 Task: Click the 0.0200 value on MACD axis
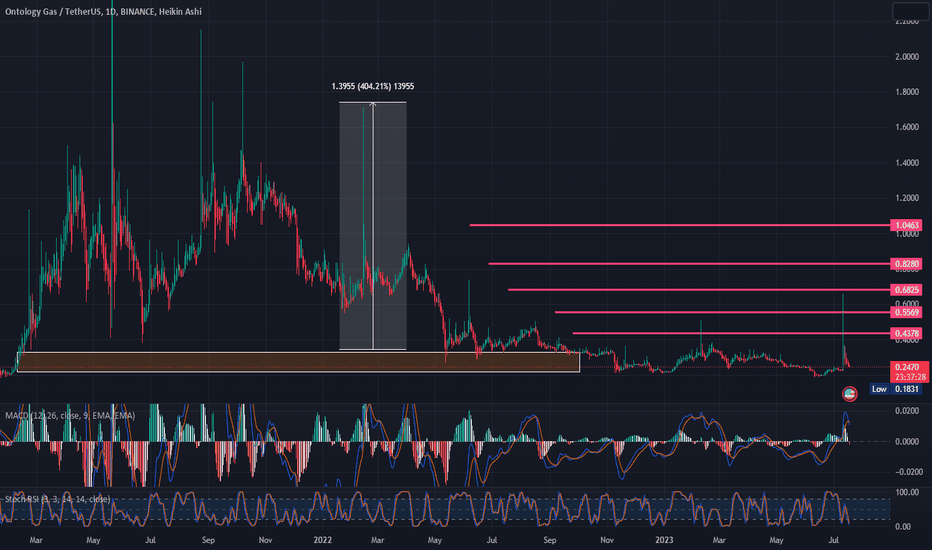tap(907, 411)
